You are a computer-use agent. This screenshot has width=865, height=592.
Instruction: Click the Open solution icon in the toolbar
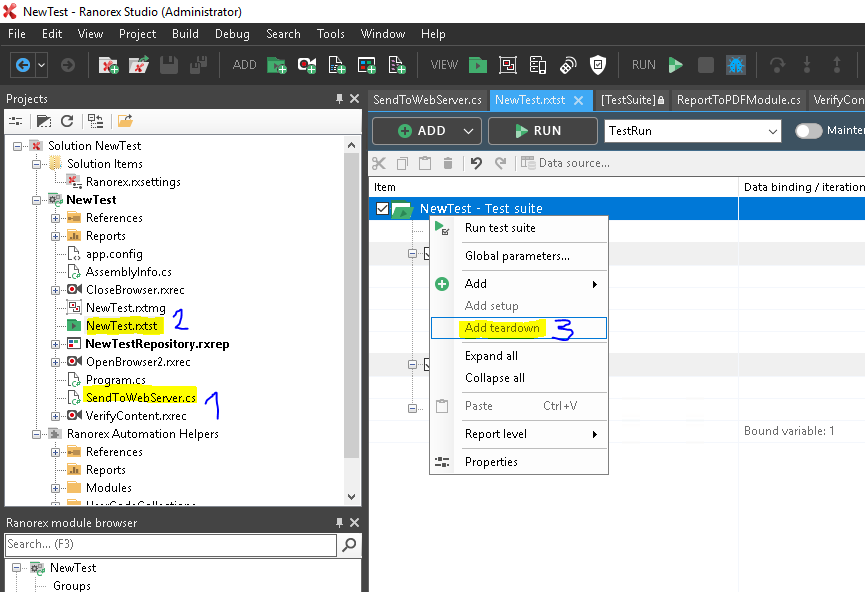pyautogui.click(x=139, y=65)
